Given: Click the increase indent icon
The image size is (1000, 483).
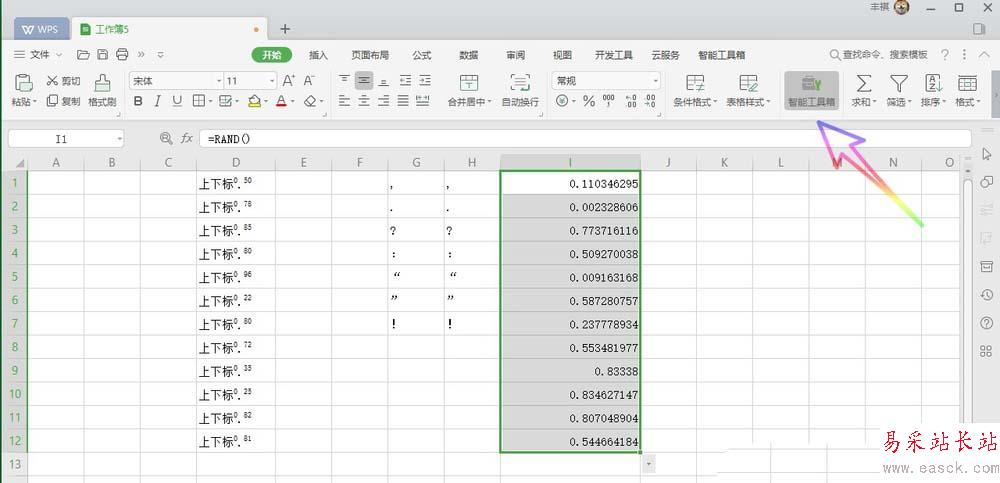Looking at the screenshot, I should click(425, 80).
